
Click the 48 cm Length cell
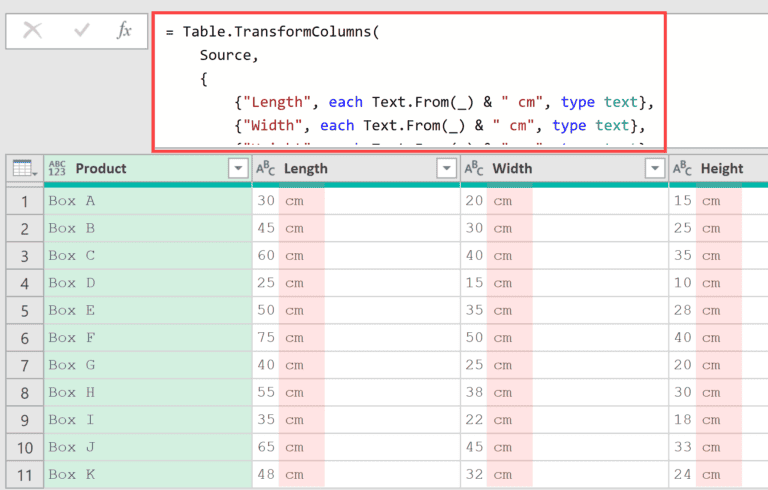[356, 475]
